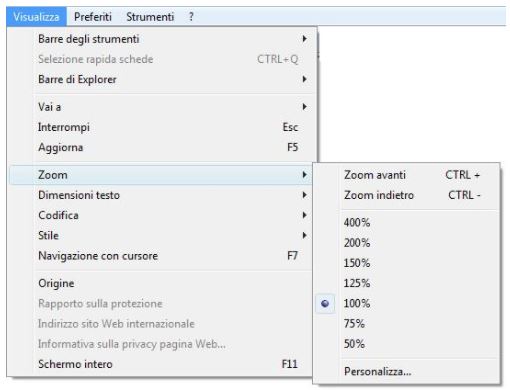Screen dimensions: 510x390
Task: Open the Stile submenu
Action: (x=161, y=235)
